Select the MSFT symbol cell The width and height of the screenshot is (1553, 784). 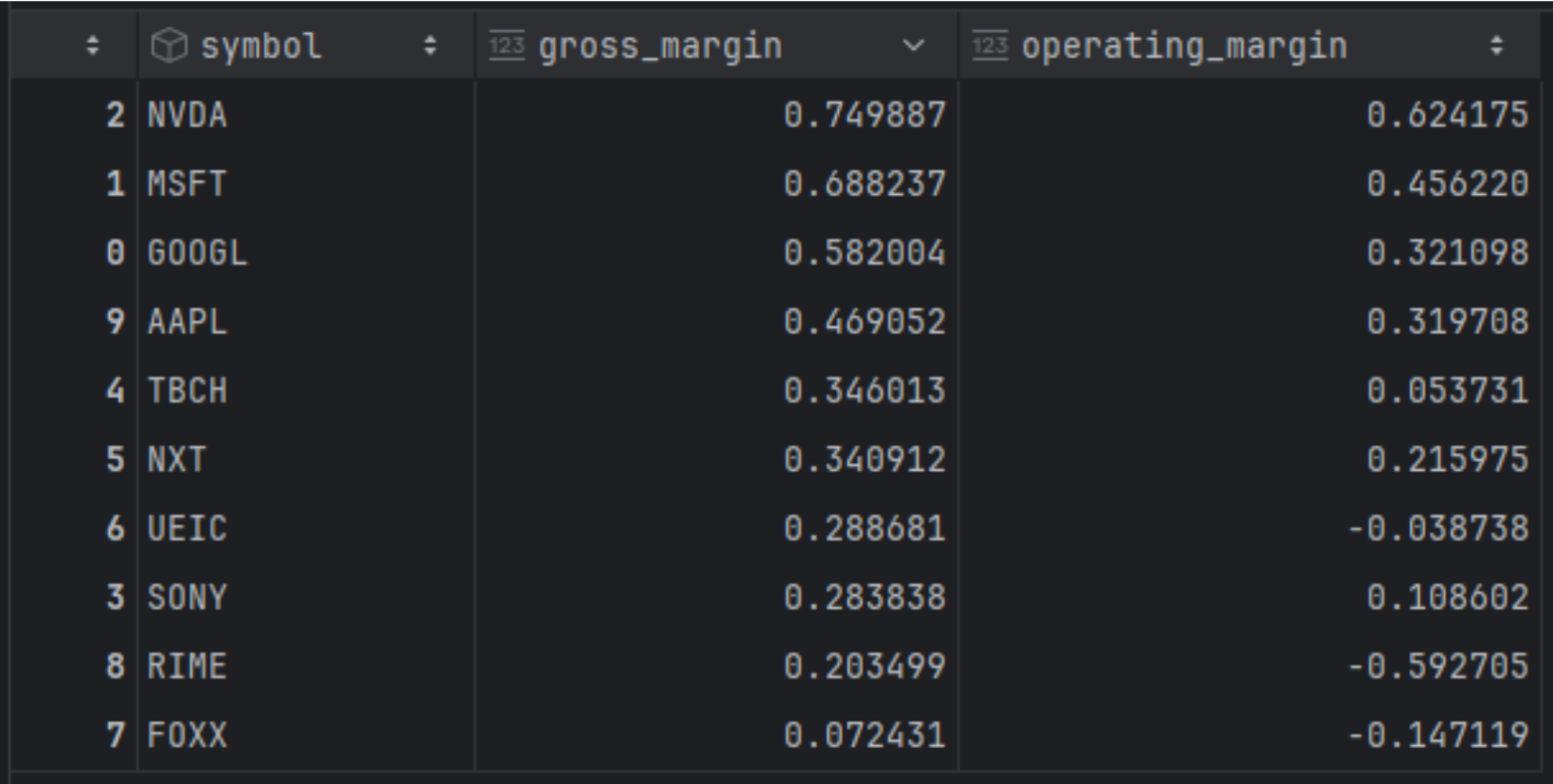187,184
